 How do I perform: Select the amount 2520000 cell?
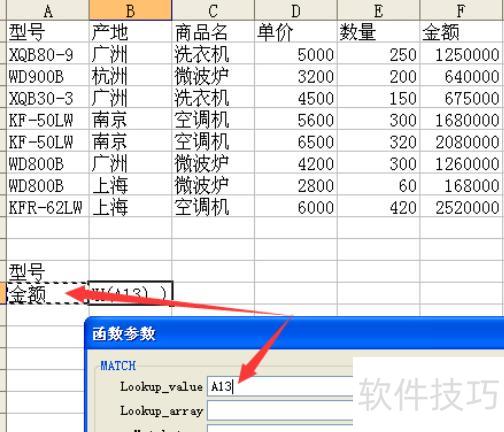(462, 206)
